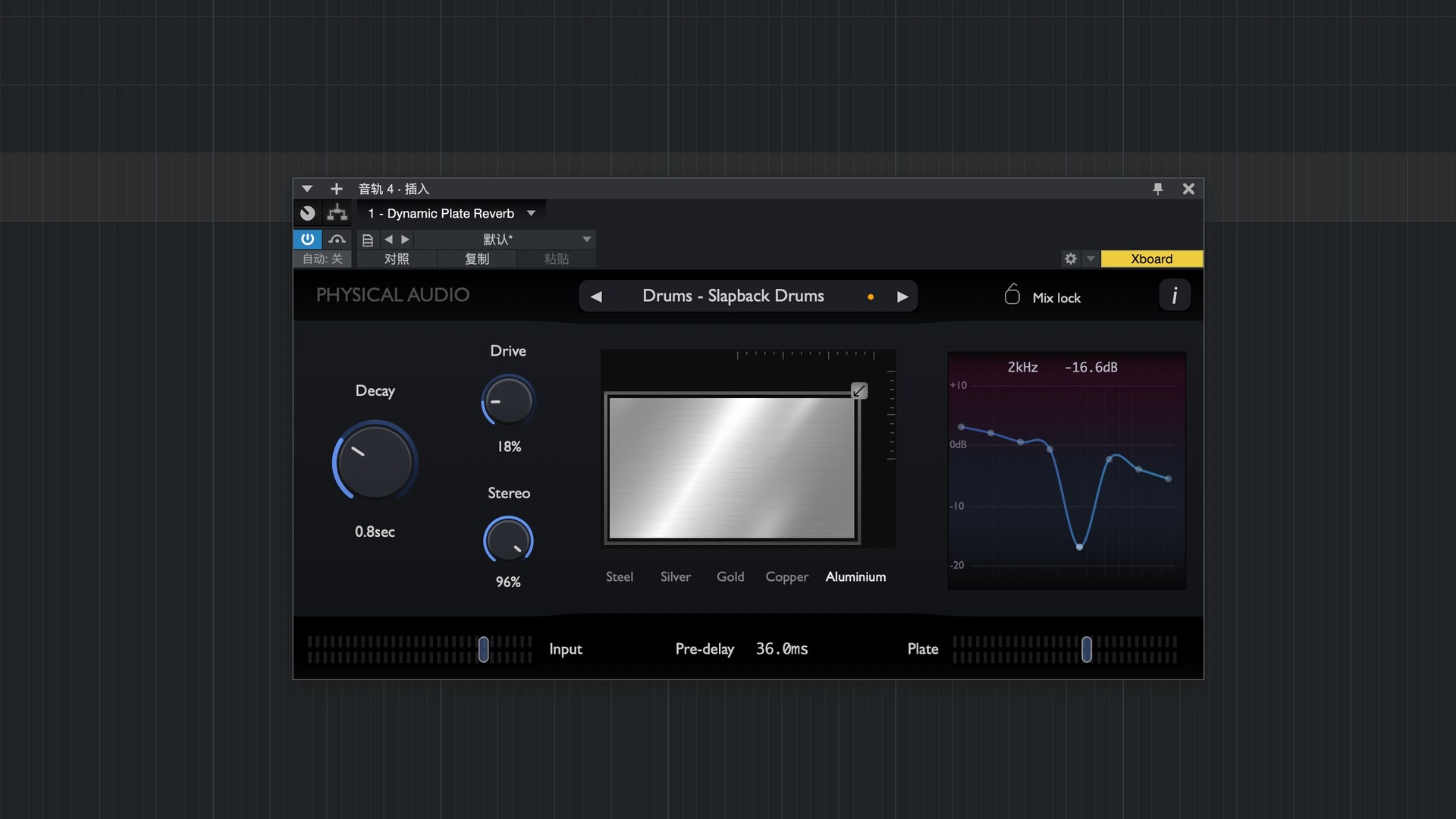Click the Drive knob
The height and width of the screenshot is (819, 1456).
point(508,400)
